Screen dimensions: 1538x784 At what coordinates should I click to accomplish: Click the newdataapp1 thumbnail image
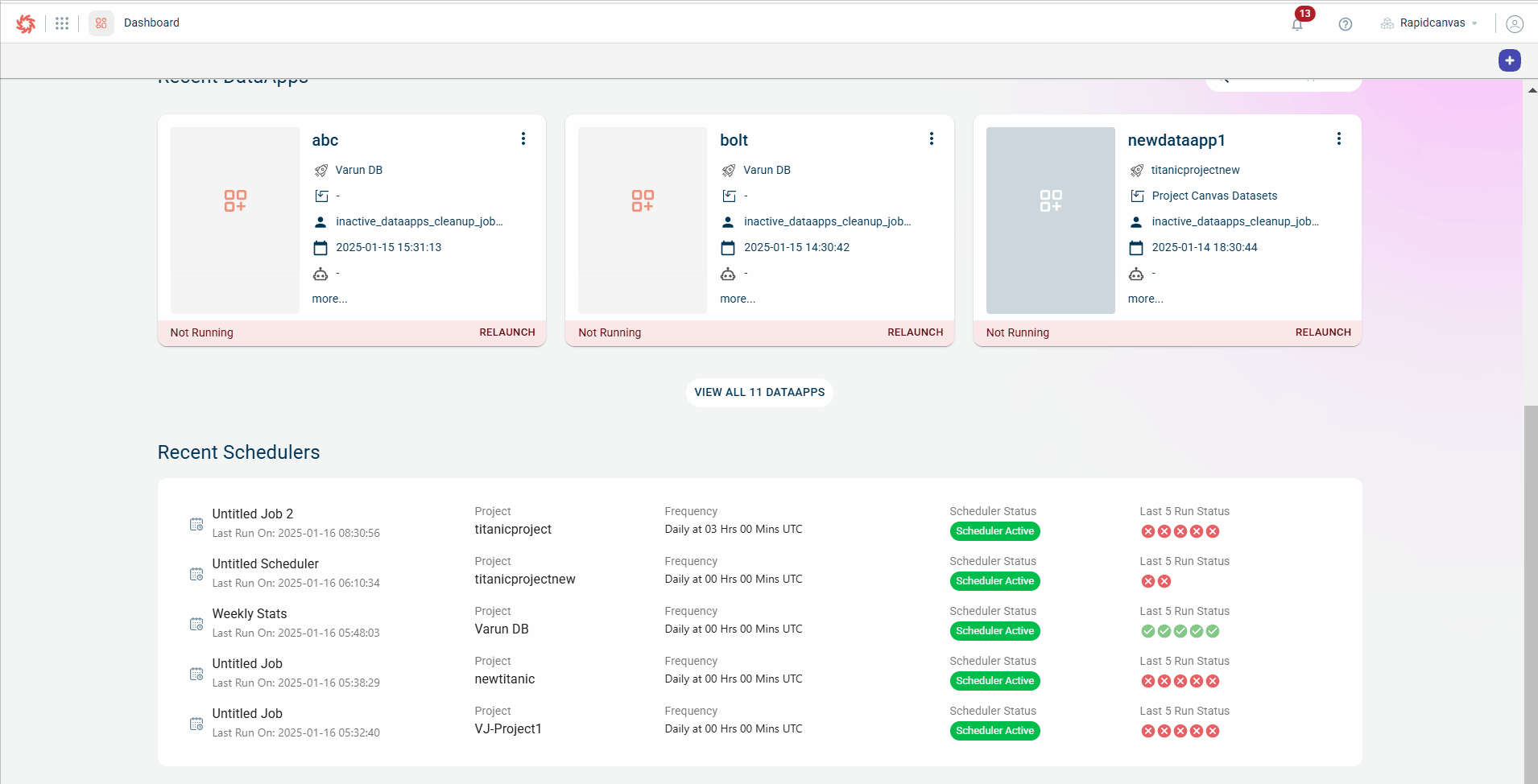pos(1050,220)
